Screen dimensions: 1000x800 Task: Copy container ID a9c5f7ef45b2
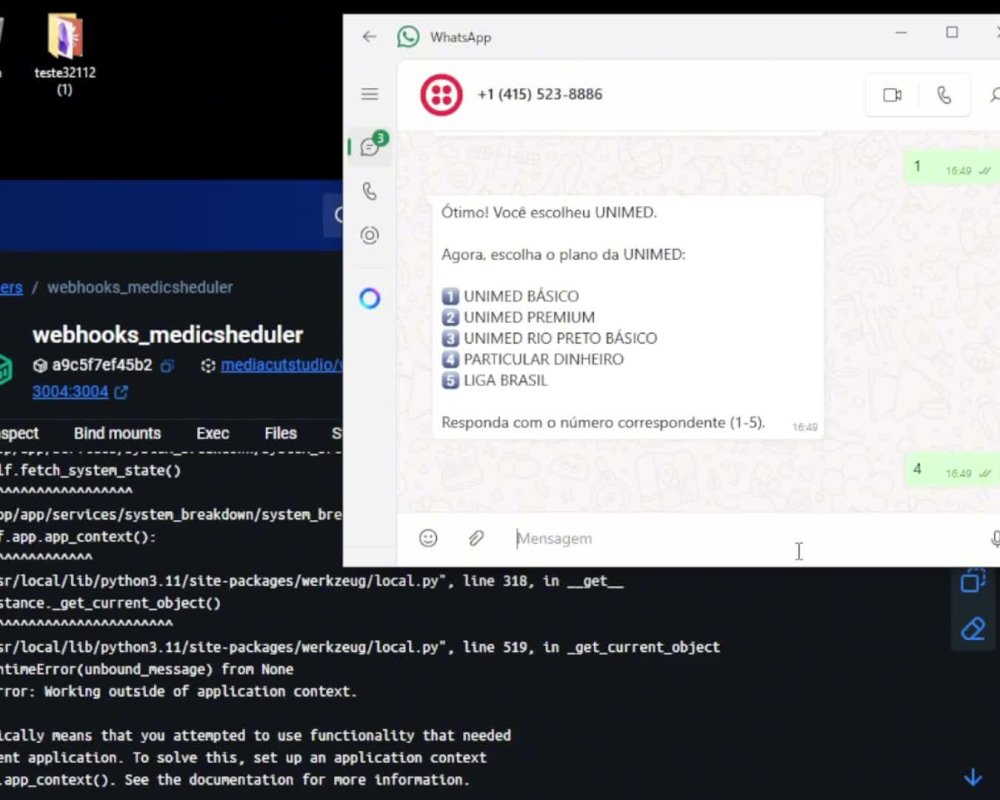coord(167,366)
